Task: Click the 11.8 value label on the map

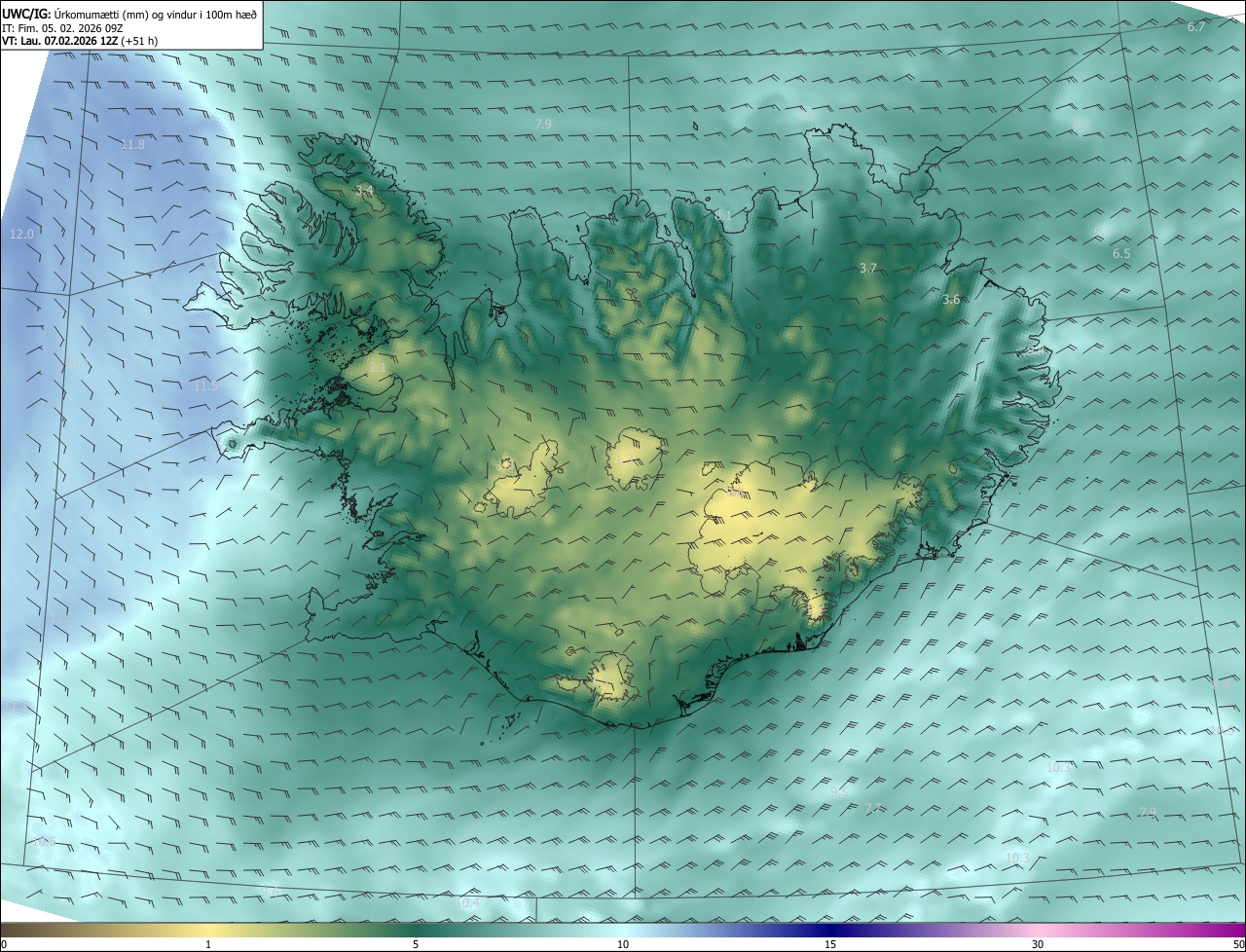Action: [x=132, y=145]
